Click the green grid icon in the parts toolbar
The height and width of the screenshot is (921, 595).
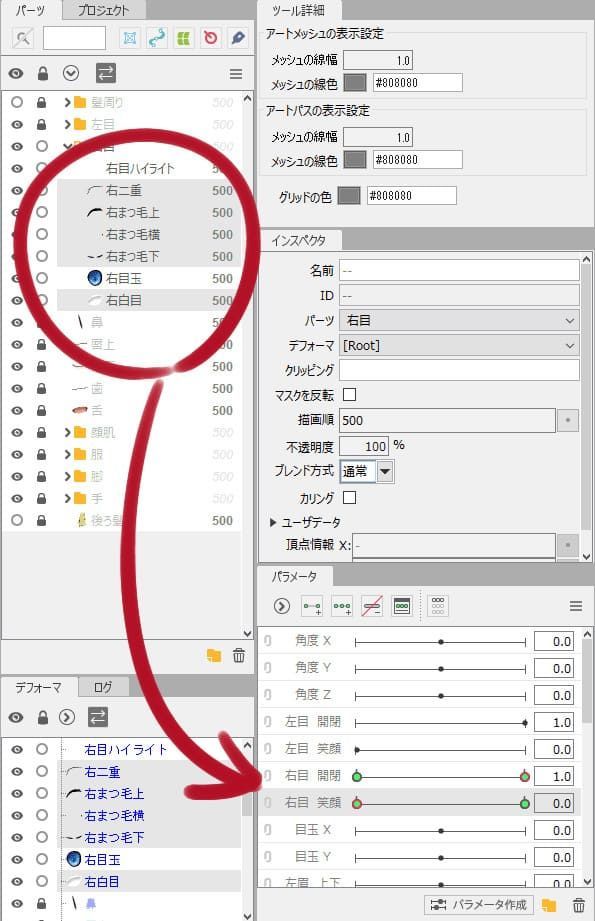pyautogui.click(x=184, y=38)
